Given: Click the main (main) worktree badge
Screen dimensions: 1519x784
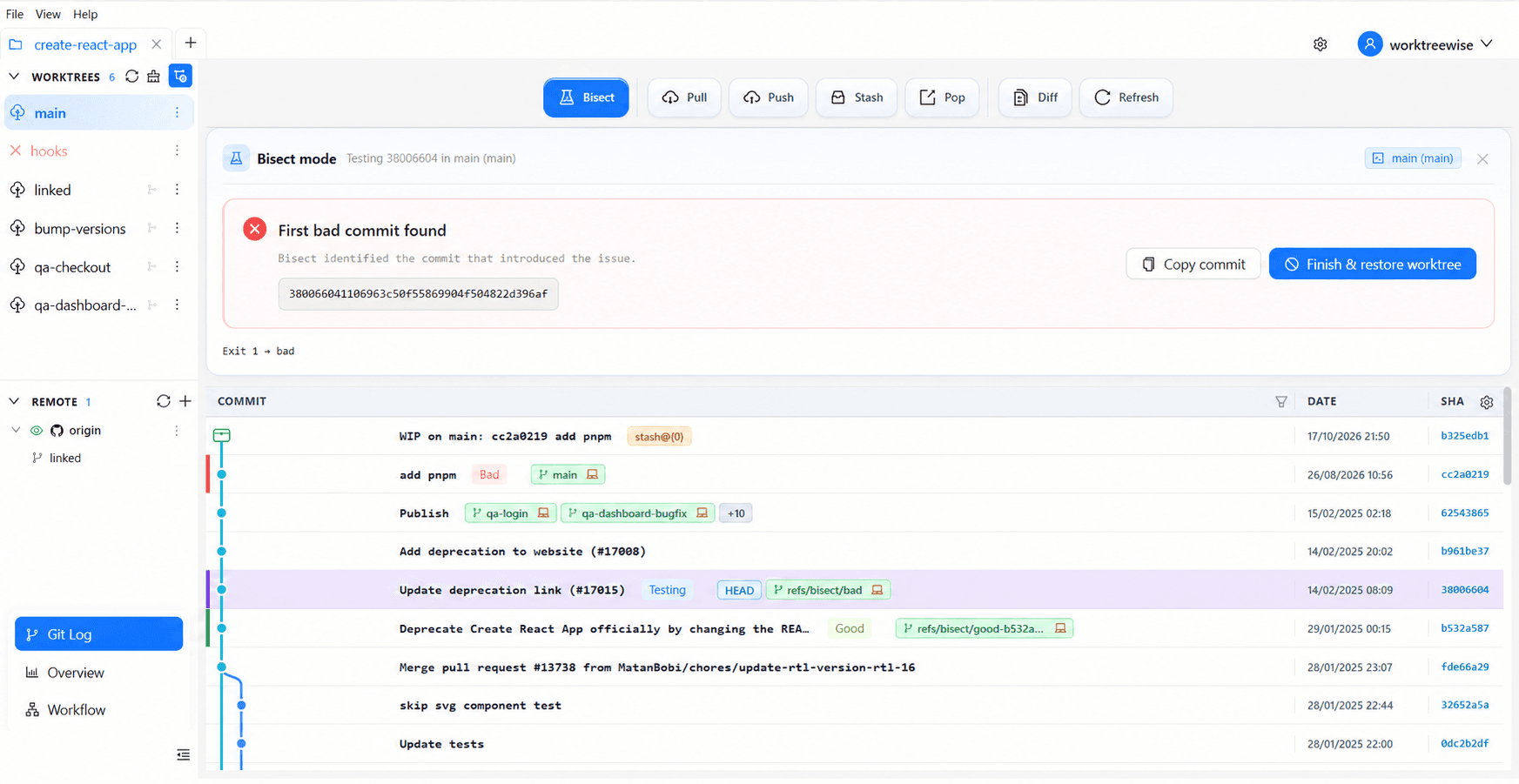Looking at the screenshot, I should 1413,158.
